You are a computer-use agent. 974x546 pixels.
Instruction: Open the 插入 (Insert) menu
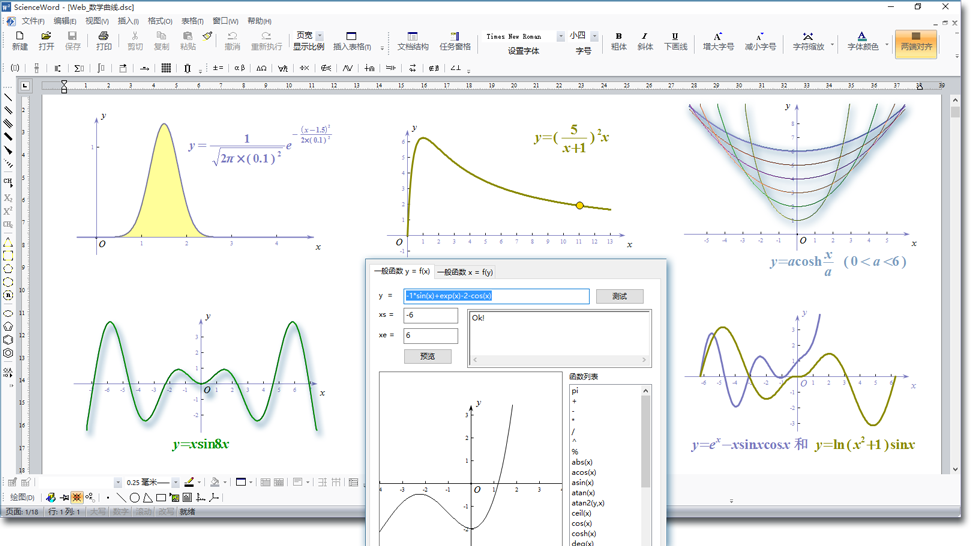click(x=128, y=21)
